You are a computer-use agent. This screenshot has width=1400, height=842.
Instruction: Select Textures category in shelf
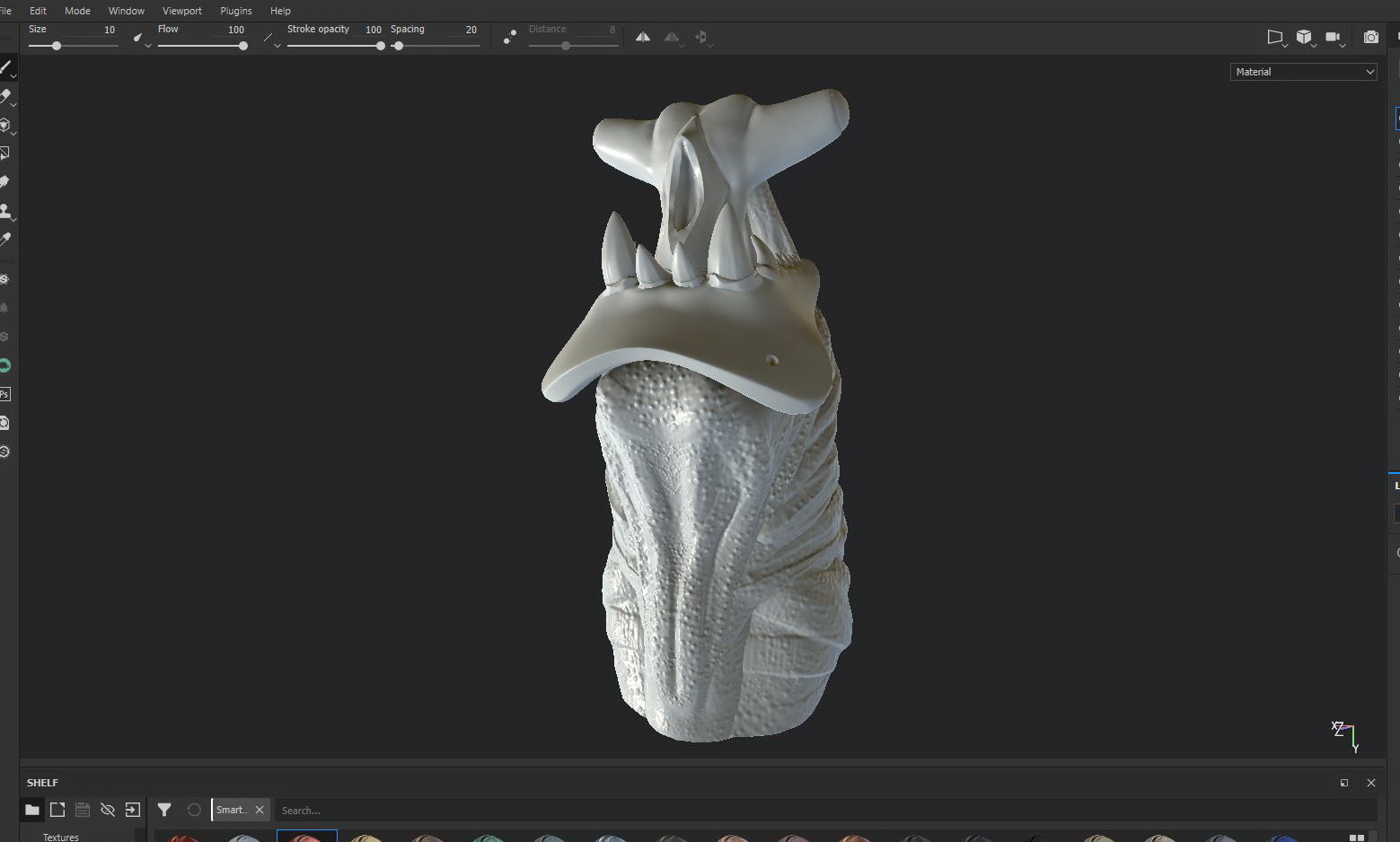61,837
